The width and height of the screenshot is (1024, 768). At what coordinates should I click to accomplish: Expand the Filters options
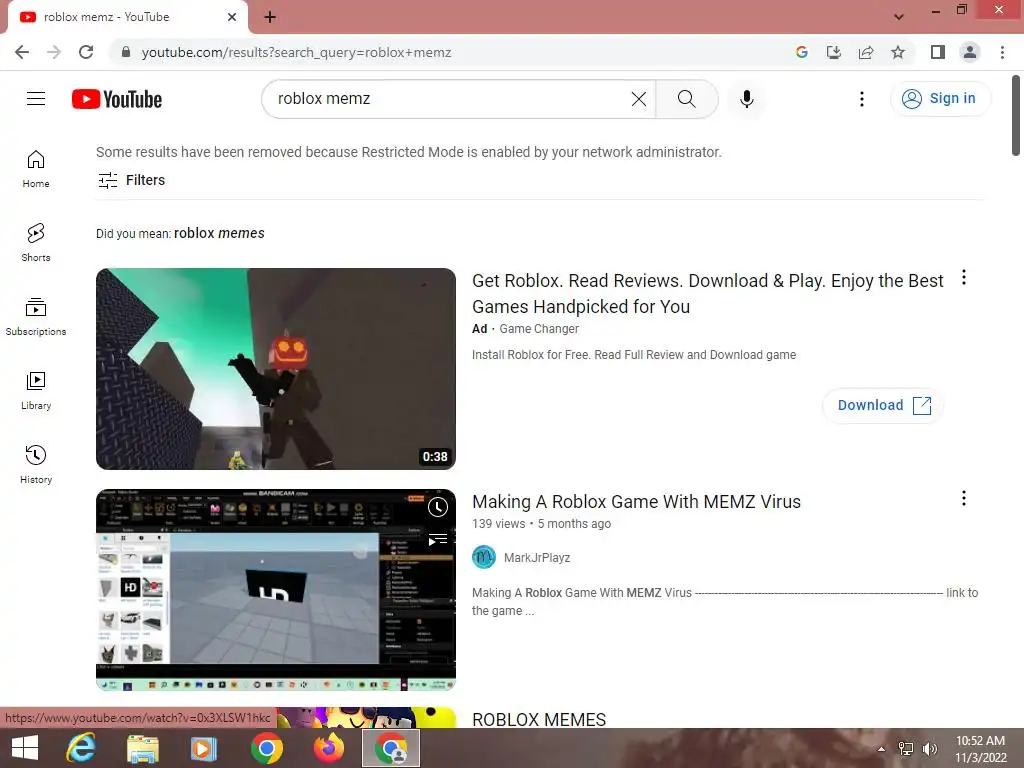131,180
